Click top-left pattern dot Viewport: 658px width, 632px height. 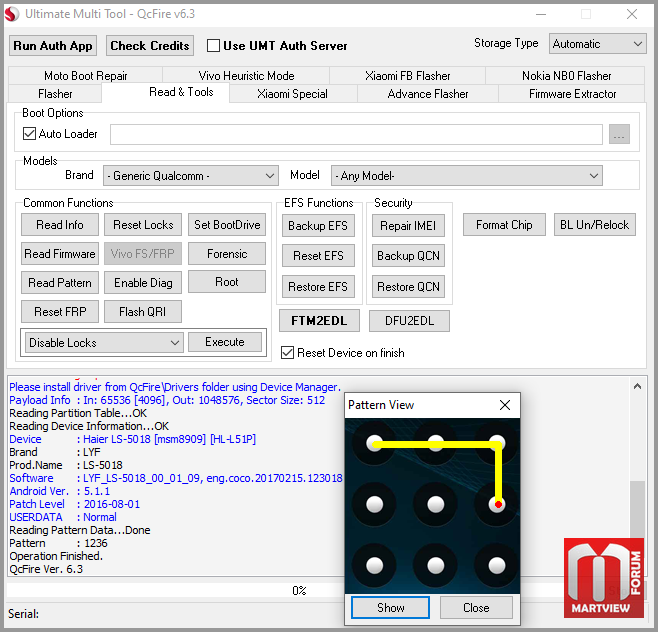tap(374, 444)
